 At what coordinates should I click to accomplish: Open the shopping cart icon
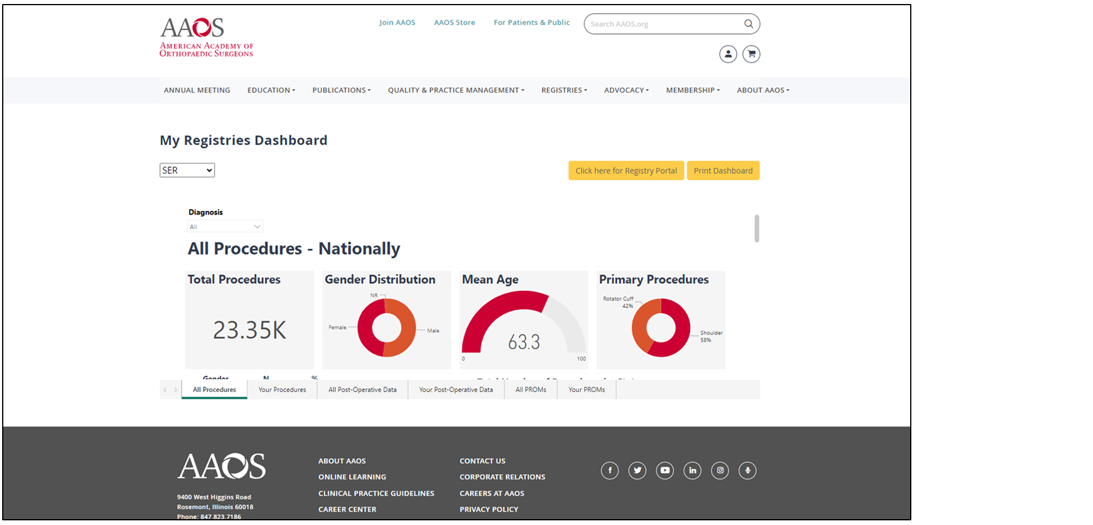(x=752, y=54)
